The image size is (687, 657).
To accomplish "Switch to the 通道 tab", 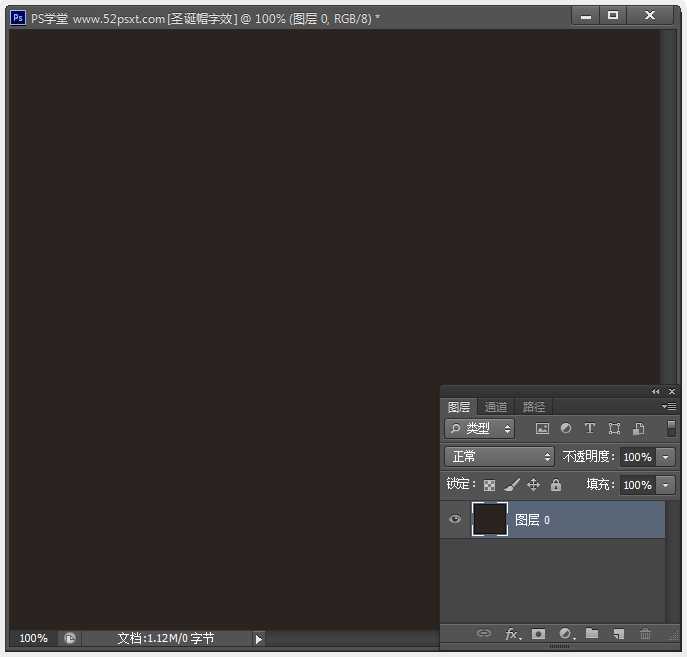I will pyautogui.click(x=496, y=407).
